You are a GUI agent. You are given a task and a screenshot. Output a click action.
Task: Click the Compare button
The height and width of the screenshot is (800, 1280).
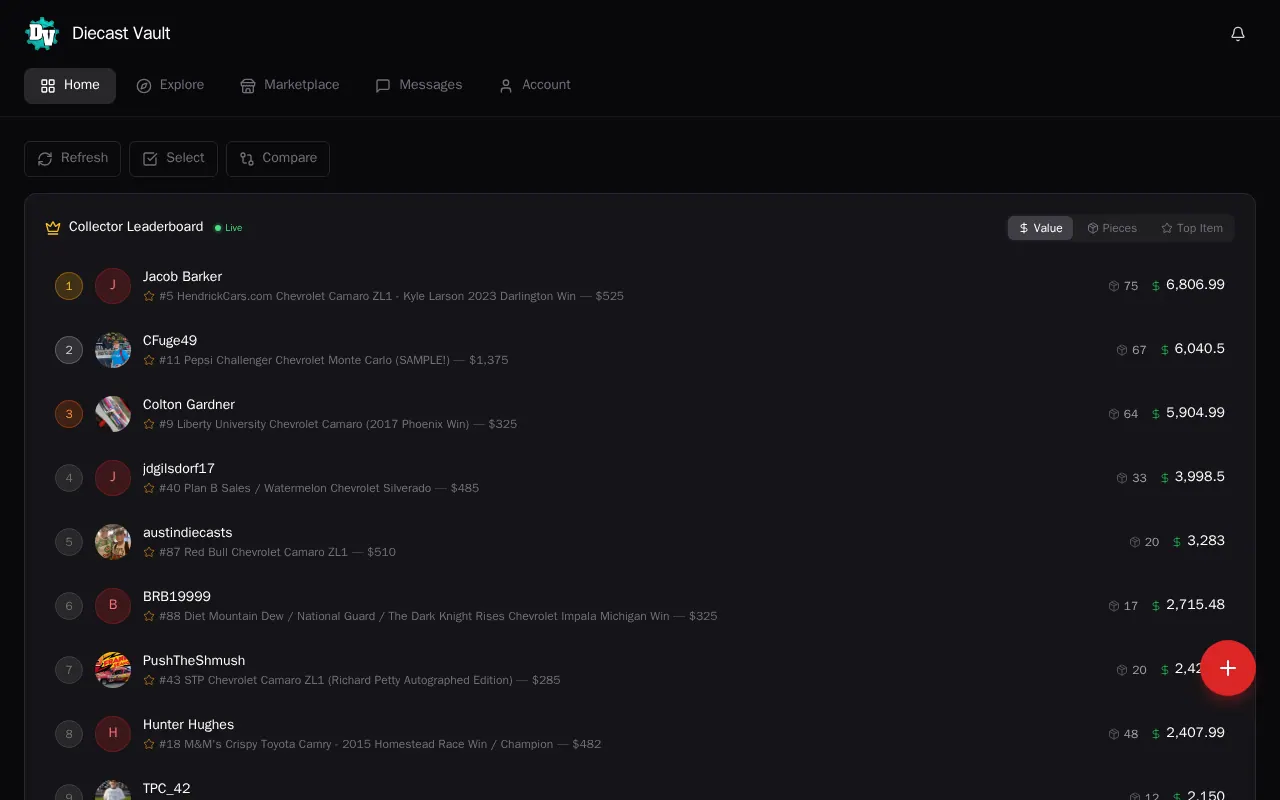(x=278, y=159)
